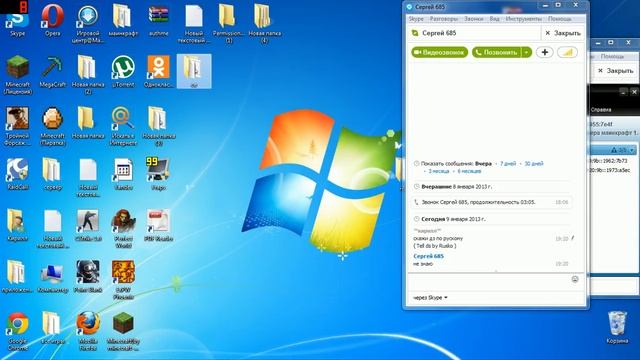Image resolution: width=640 pixels, height=360 pixels.
Task: Click the plus add-people button
Action: [544, 52]
